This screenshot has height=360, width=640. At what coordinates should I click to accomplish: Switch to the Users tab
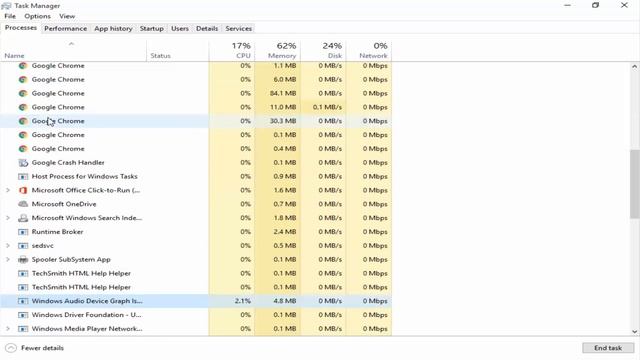(180, 29)
